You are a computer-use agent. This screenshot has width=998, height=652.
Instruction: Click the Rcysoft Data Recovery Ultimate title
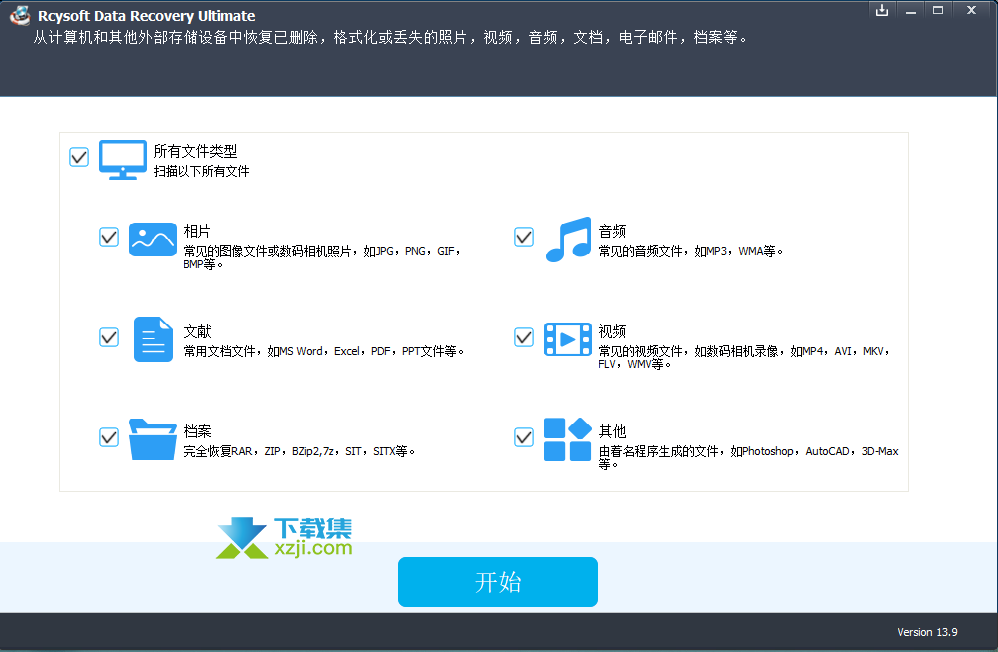(x=146, y=16)
